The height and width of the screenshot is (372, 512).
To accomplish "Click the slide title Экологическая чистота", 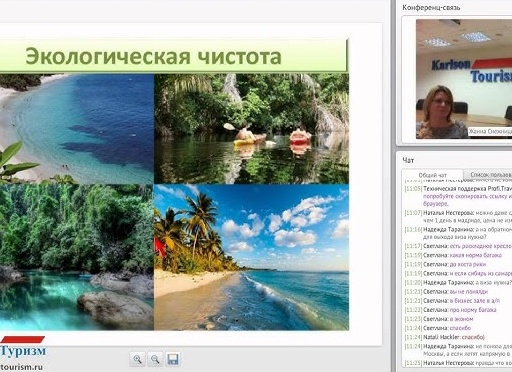I will point(153,56).
